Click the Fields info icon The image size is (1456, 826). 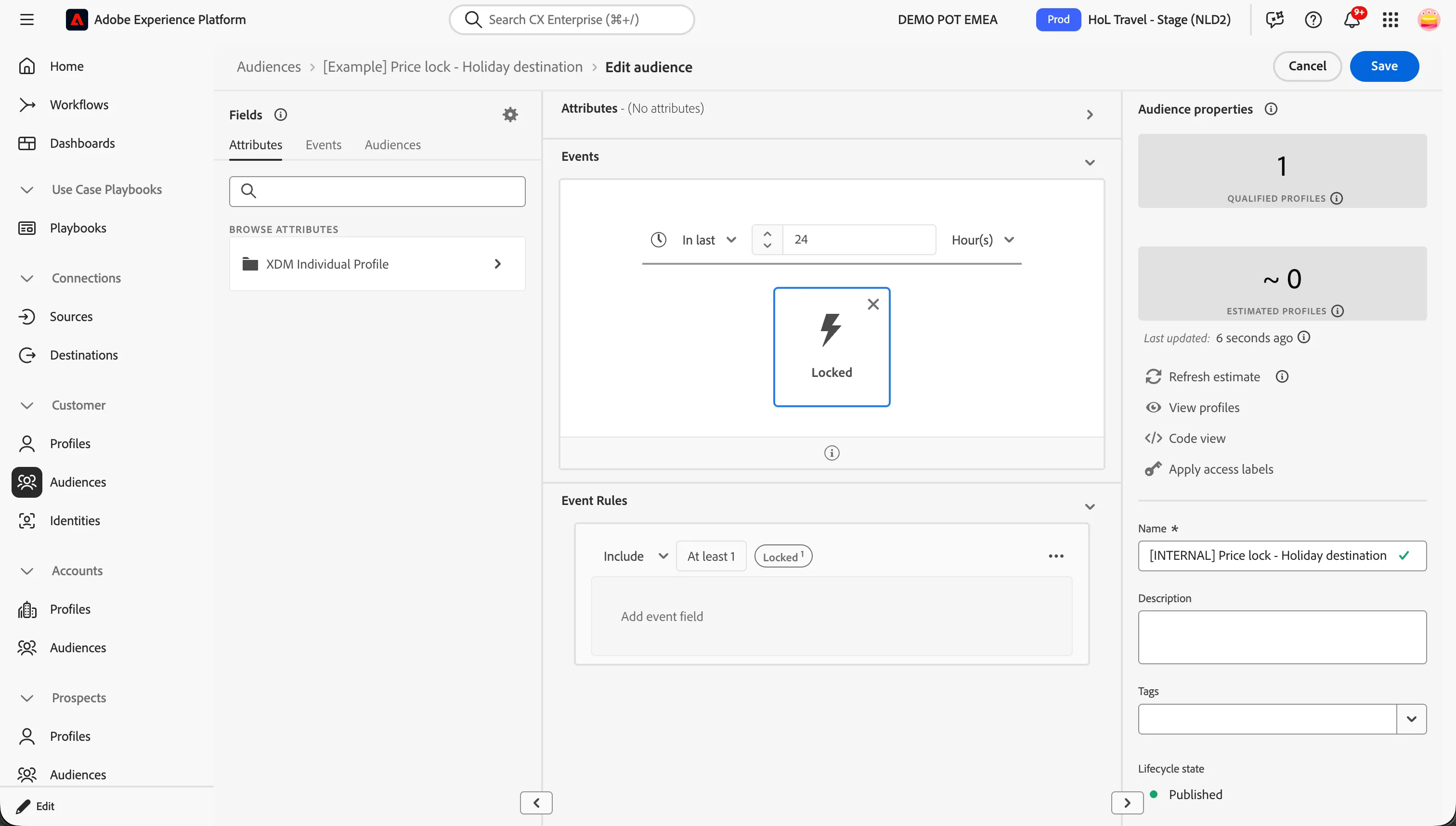(280, 115)
